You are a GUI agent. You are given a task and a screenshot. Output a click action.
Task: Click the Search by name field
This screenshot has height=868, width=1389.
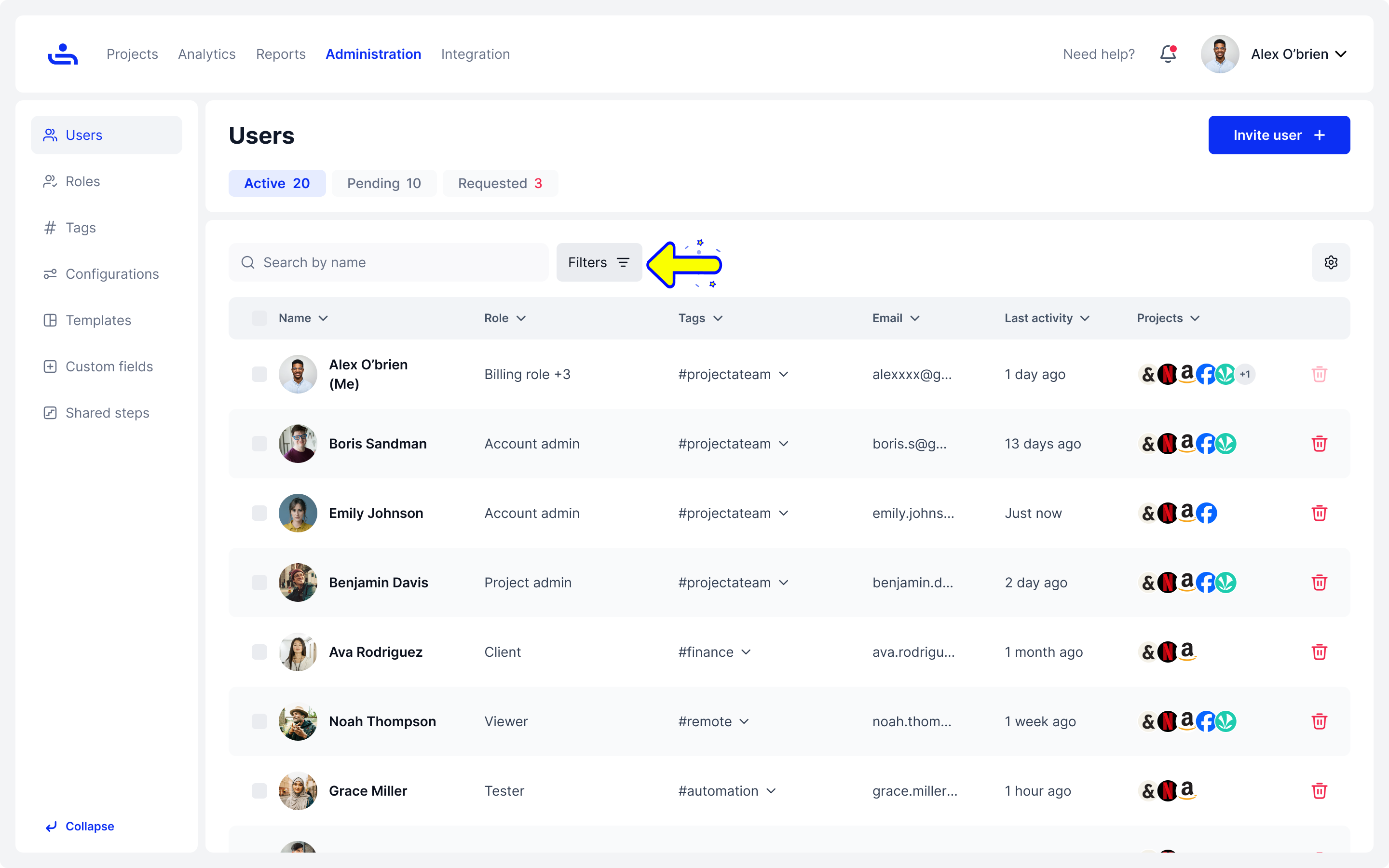(x=389, y=262)
